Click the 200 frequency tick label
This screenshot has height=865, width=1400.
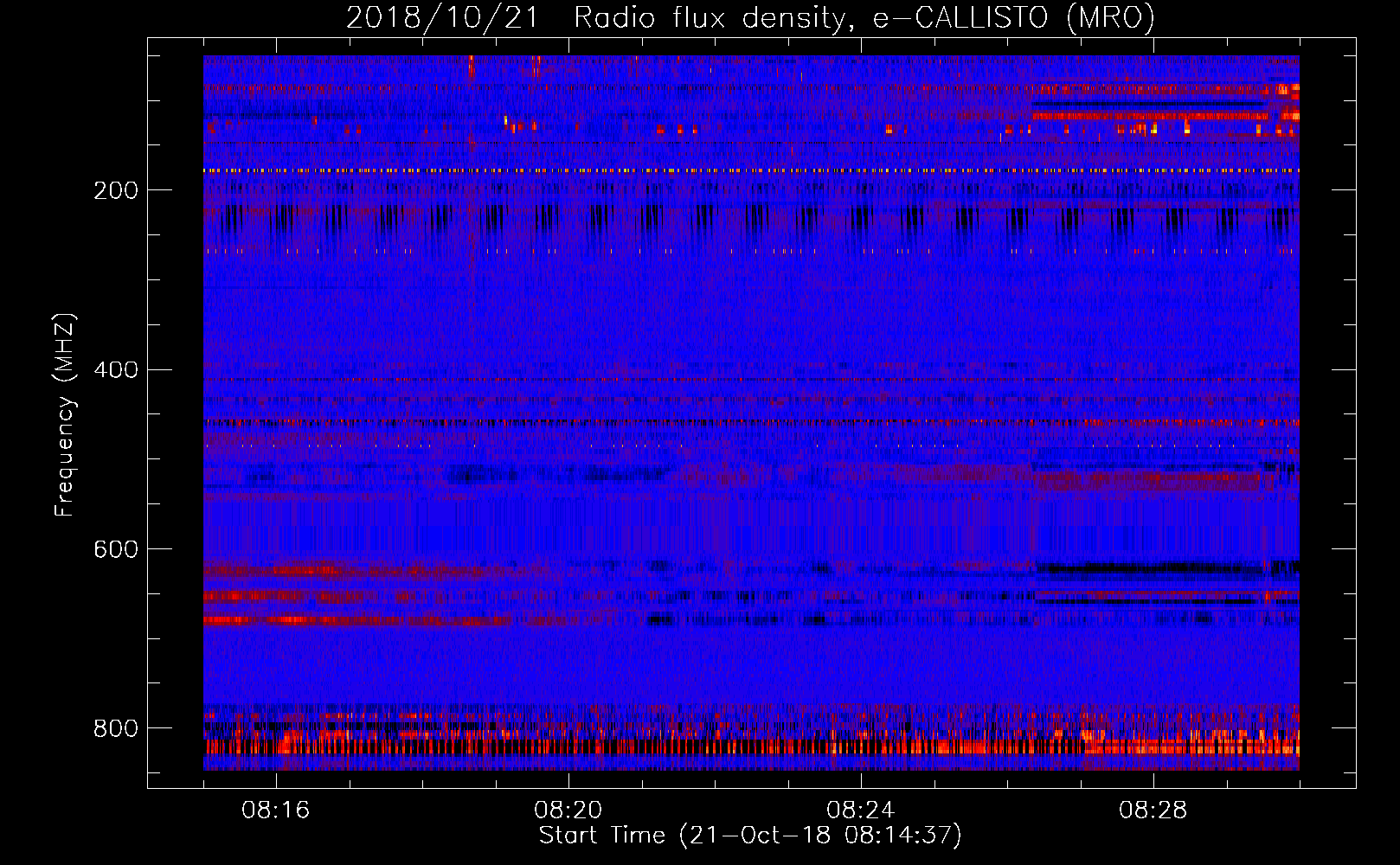(115, 190)
